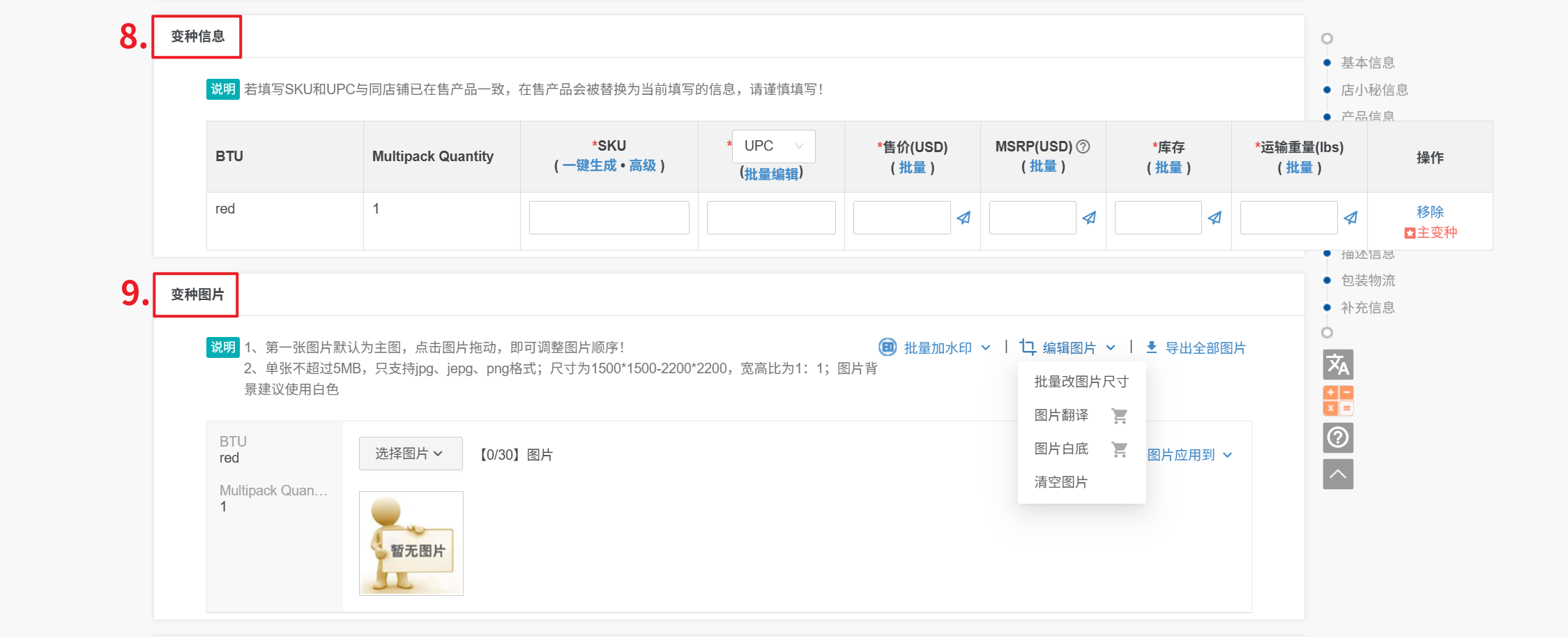The width and height of the screenshot is (1568, 637).
Task: Expand the 批量加水印 dropdown
Action: 935,347
